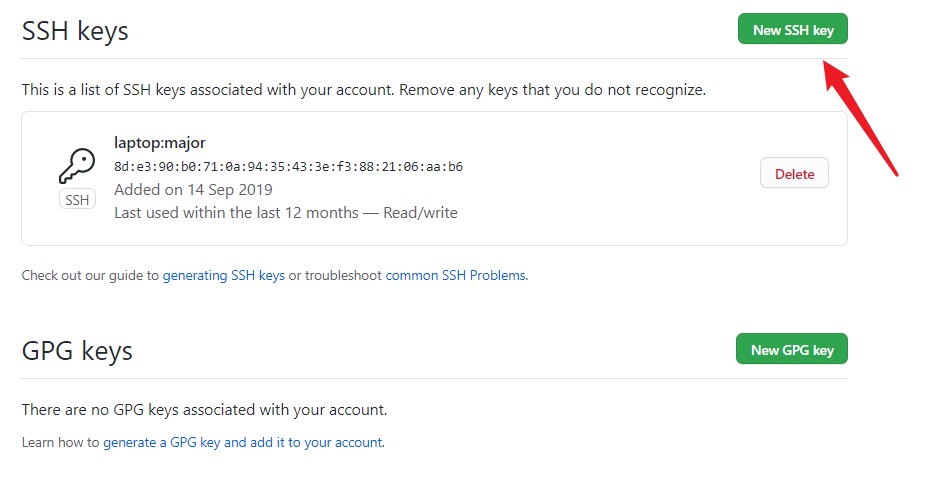This screenshot has height=488, width=949.
Task: Click the SSH keys section heading
Action: [75, 31]
